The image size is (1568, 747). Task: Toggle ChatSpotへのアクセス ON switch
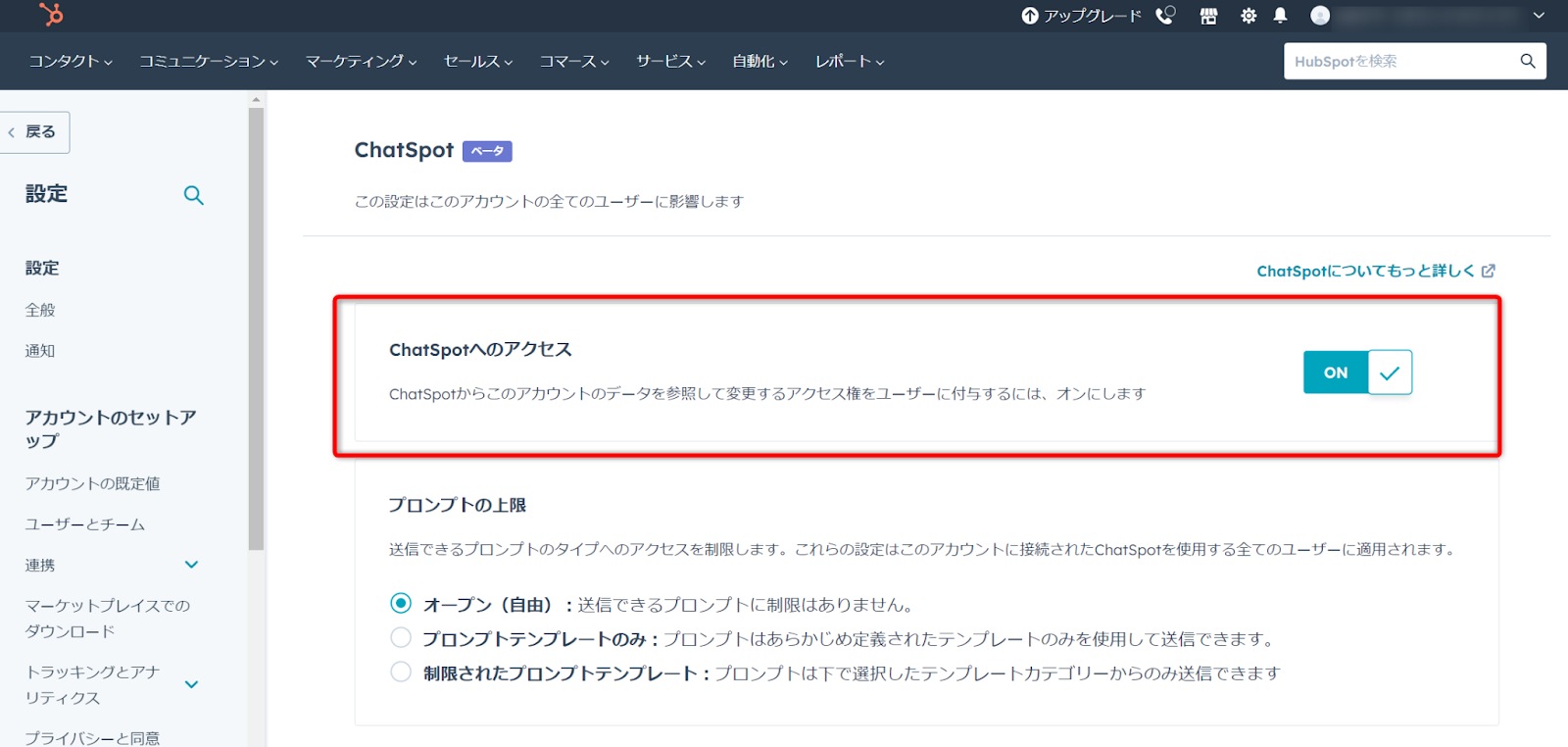click(x=1357, y=373)
